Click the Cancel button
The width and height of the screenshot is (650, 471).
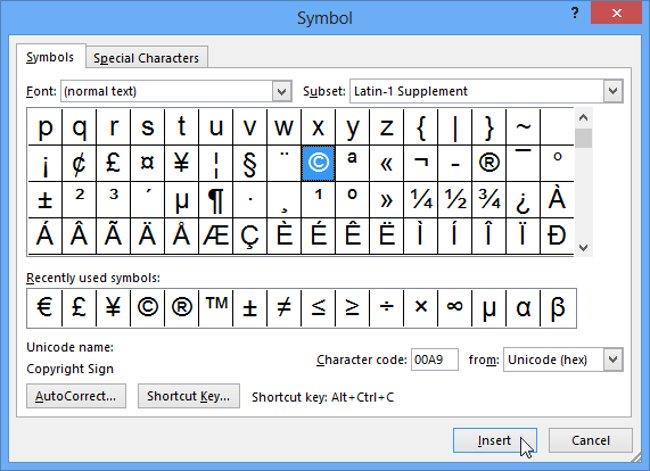[590, 440]
